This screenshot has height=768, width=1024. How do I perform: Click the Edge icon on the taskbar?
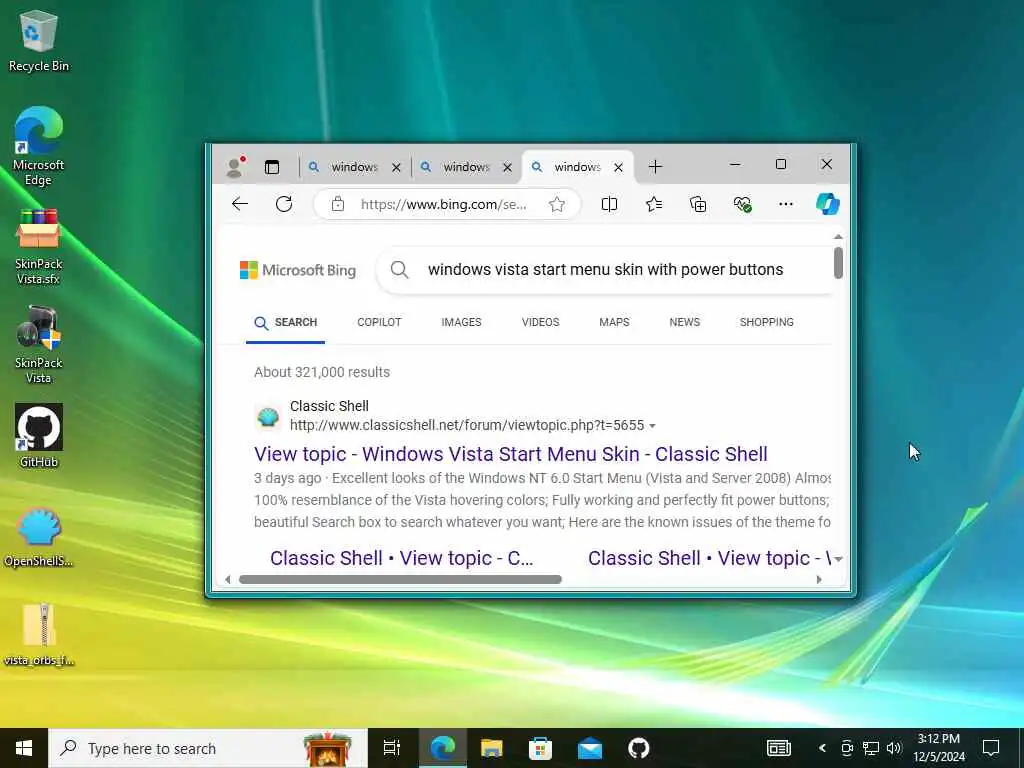442,748
